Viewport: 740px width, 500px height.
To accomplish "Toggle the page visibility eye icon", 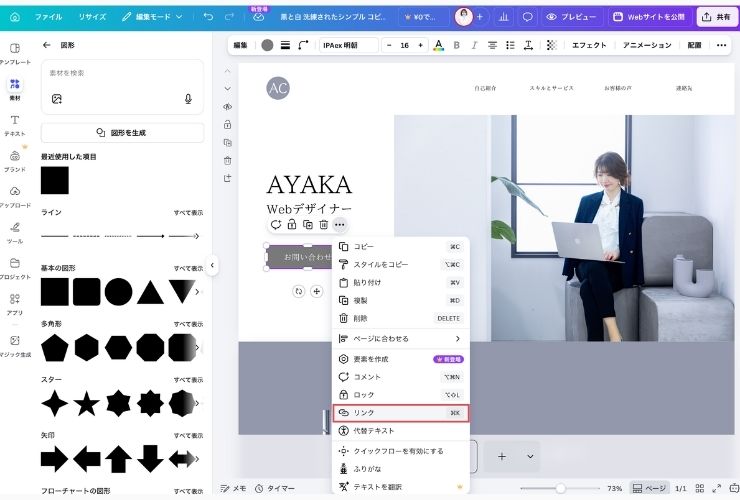I will (228, 106).
